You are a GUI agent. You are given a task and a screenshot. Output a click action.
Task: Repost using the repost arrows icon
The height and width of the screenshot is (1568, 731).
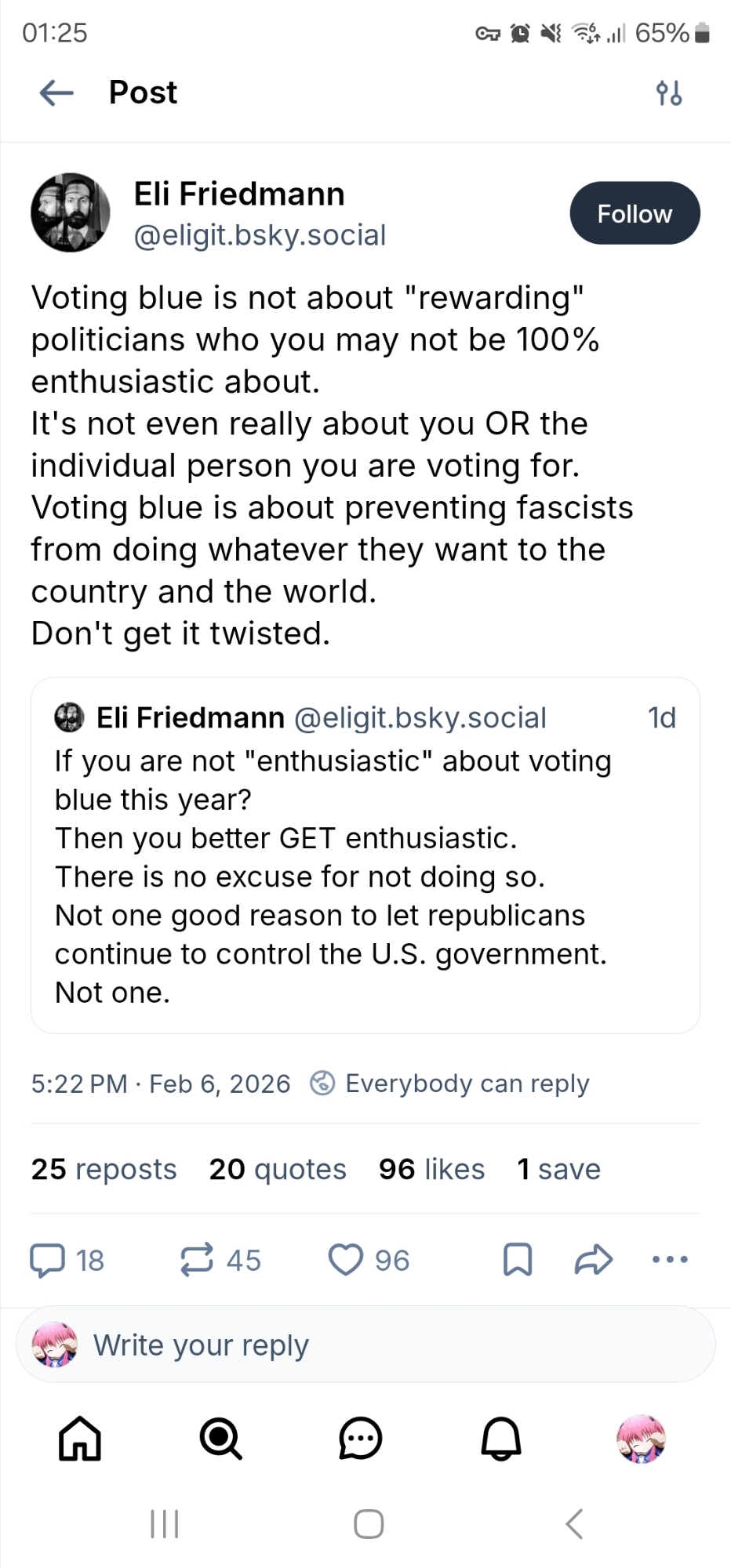pos(197,1260)
